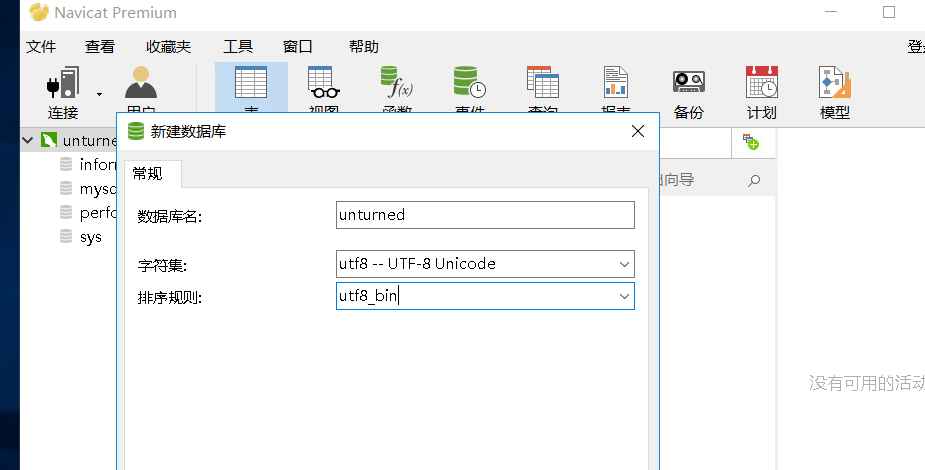Open the Schedule (计划) calendar icon
Image resolution: width=925 pixels, height=470 pixels.
tap(761, 90)
